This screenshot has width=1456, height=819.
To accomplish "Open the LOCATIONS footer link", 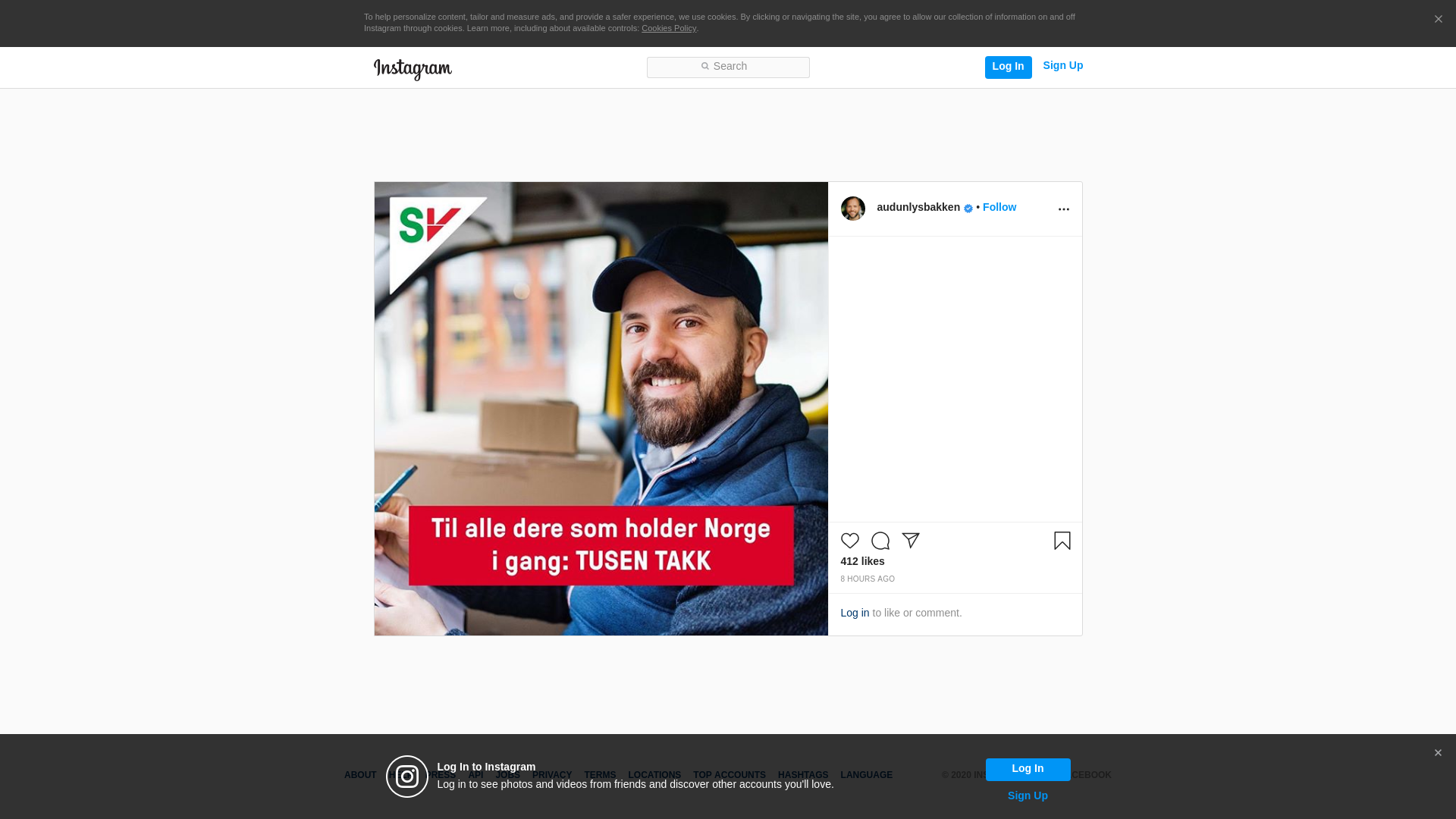I will click(654, 775).
